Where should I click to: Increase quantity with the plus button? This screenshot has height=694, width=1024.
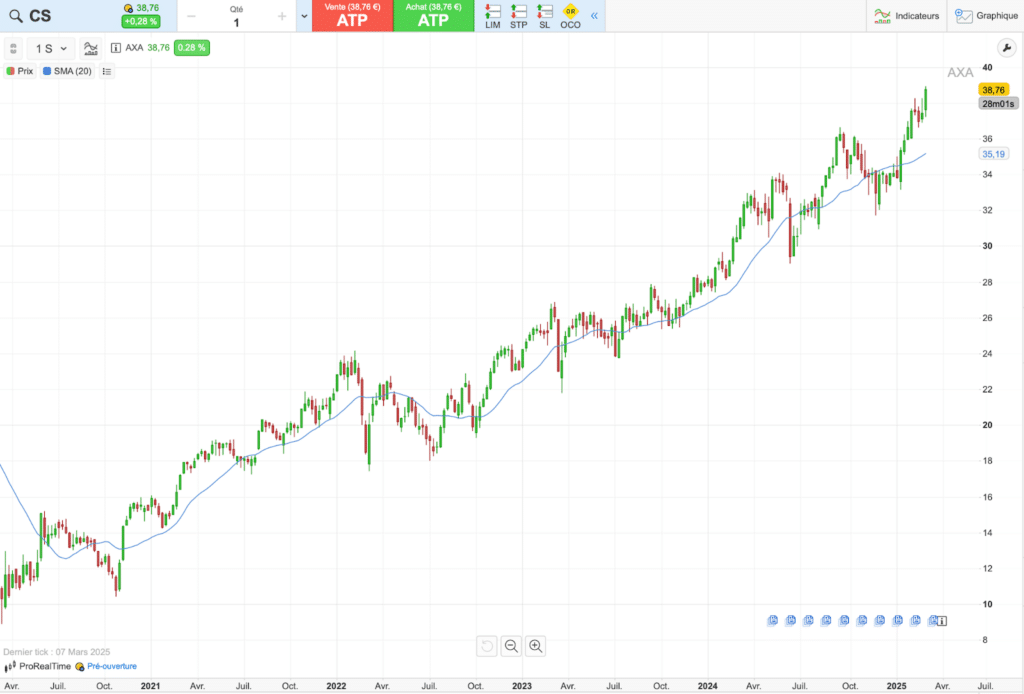[x=282, y=16]
